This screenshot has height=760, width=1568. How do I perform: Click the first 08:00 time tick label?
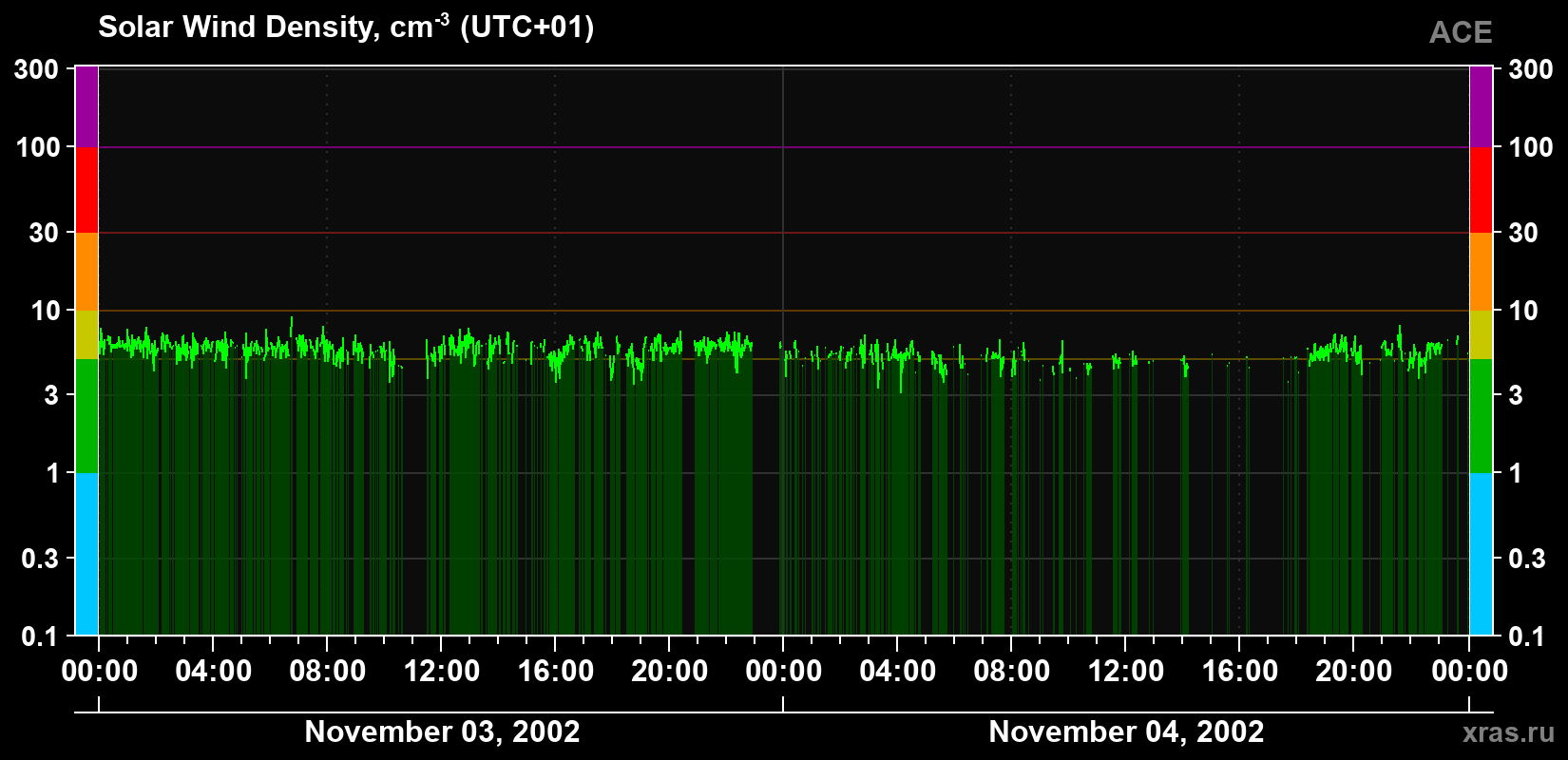click(x=328, y=671)
